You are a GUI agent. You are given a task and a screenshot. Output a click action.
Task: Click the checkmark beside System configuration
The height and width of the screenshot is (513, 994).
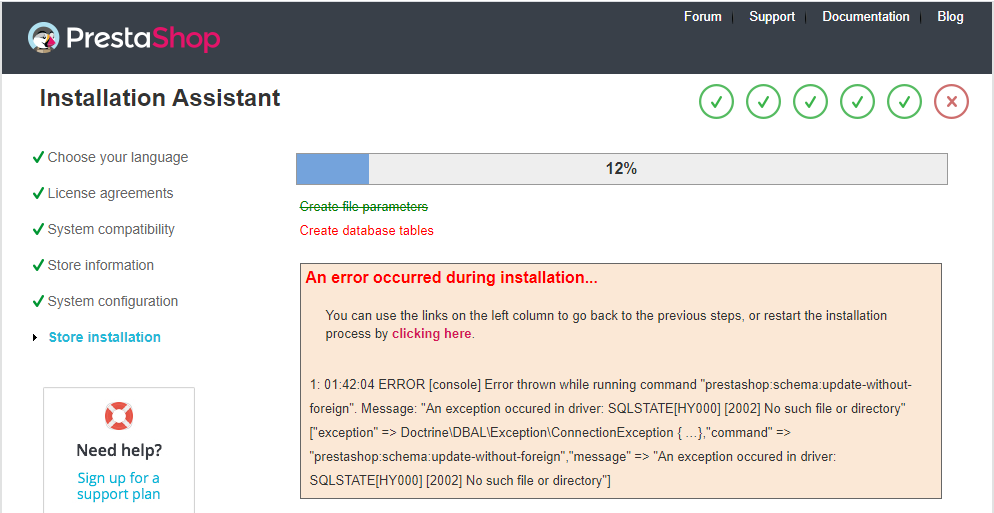pos(38,301)
